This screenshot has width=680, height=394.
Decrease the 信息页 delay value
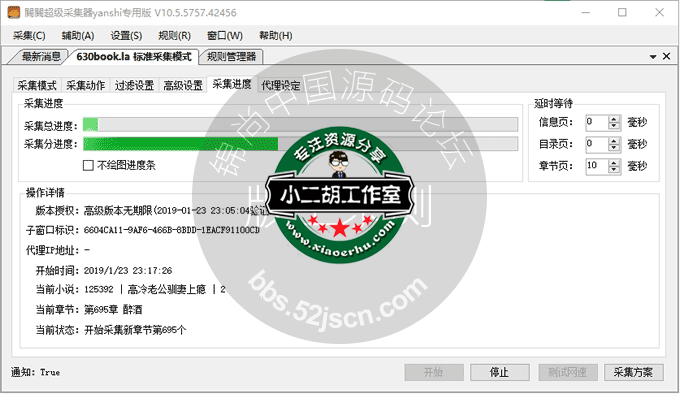(x=614, y=126)
